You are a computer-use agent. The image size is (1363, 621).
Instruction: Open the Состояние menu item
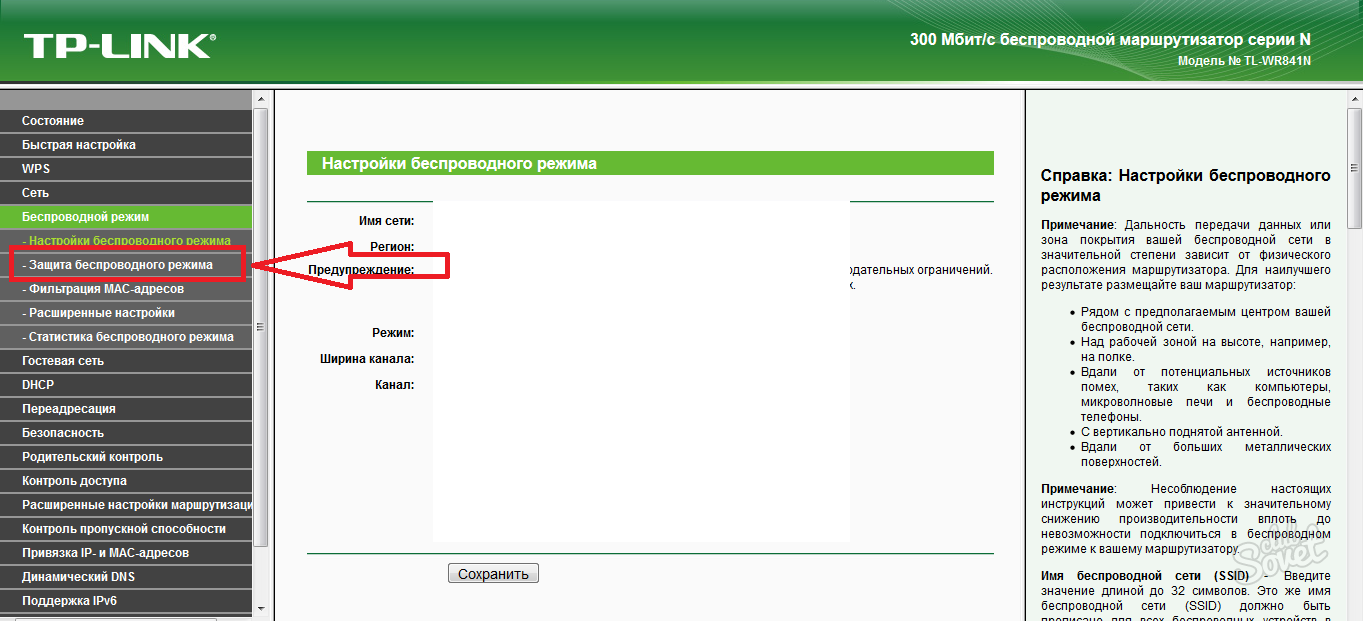pos(125,121)
